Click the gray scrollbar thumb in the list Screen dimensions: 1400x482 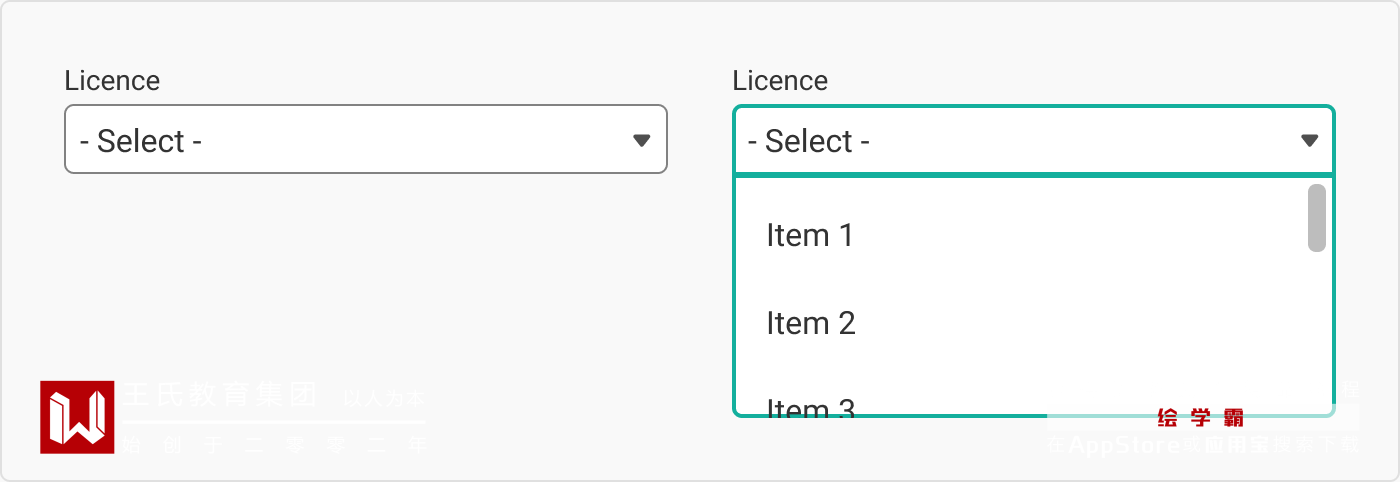coord(1317,217)
